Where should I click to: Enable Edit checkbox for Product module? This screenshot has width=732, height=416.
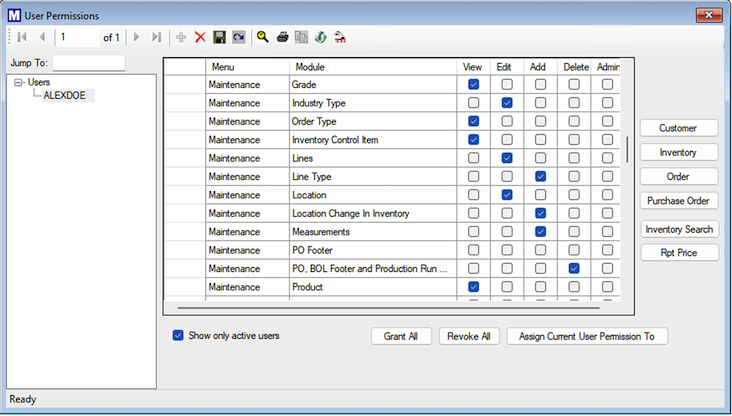pos(507,287)
